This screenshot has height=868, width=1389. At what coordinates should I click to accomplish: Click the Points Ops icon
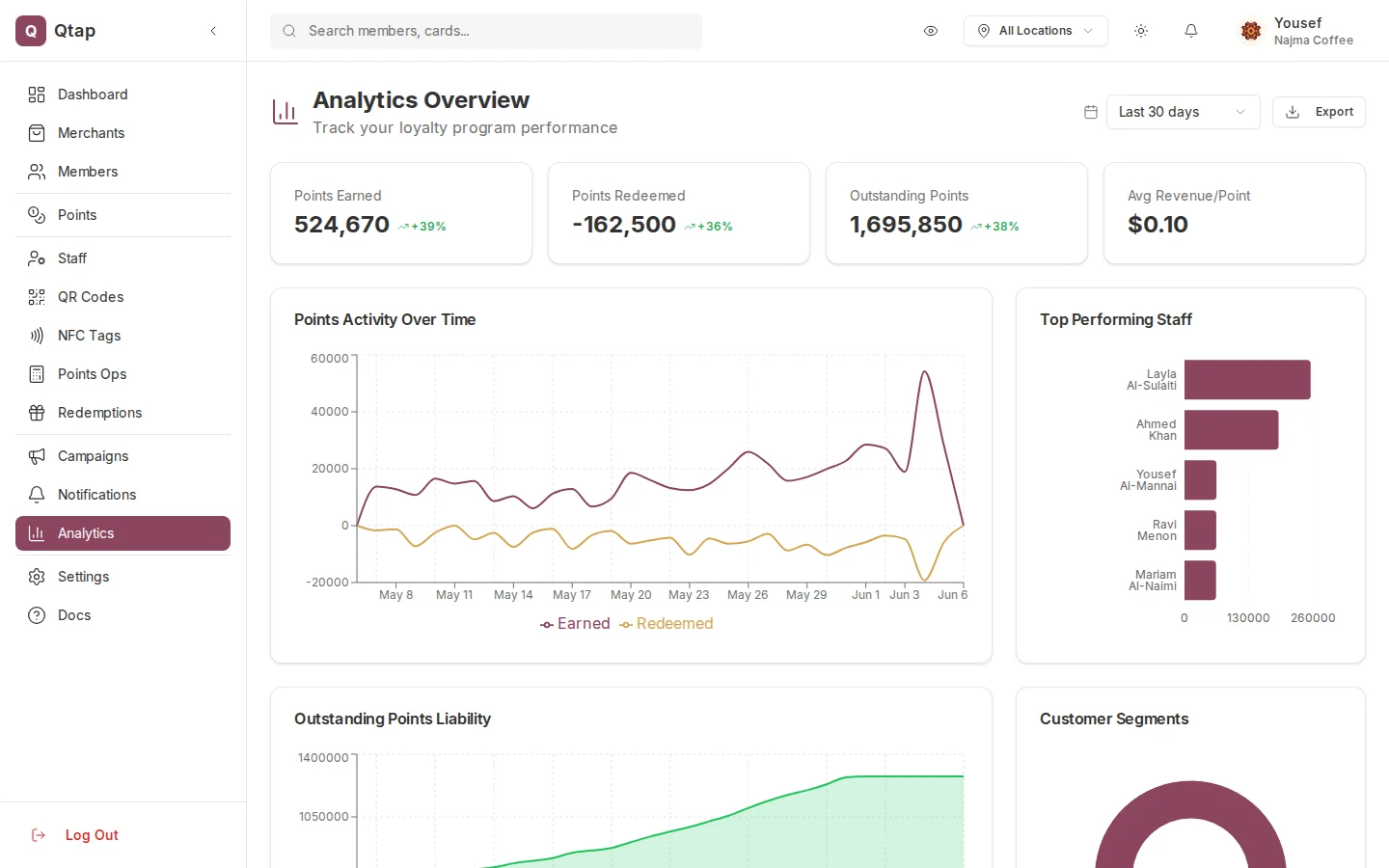pos(37,374)
